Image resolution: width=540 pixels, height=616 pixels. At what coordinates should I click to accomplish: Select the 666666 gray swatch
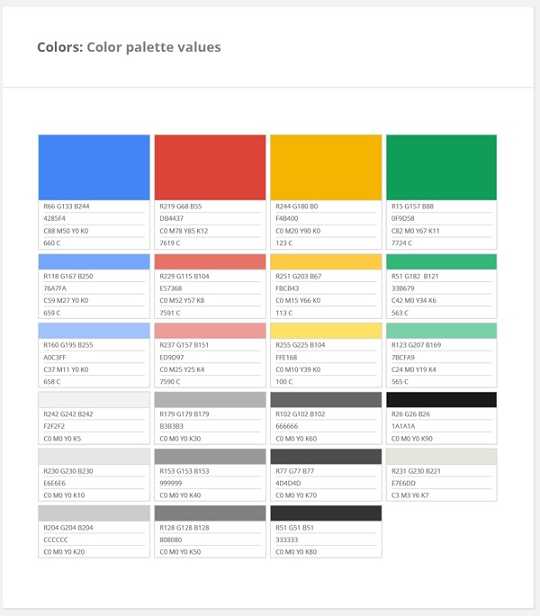click(x=326, y=400)
